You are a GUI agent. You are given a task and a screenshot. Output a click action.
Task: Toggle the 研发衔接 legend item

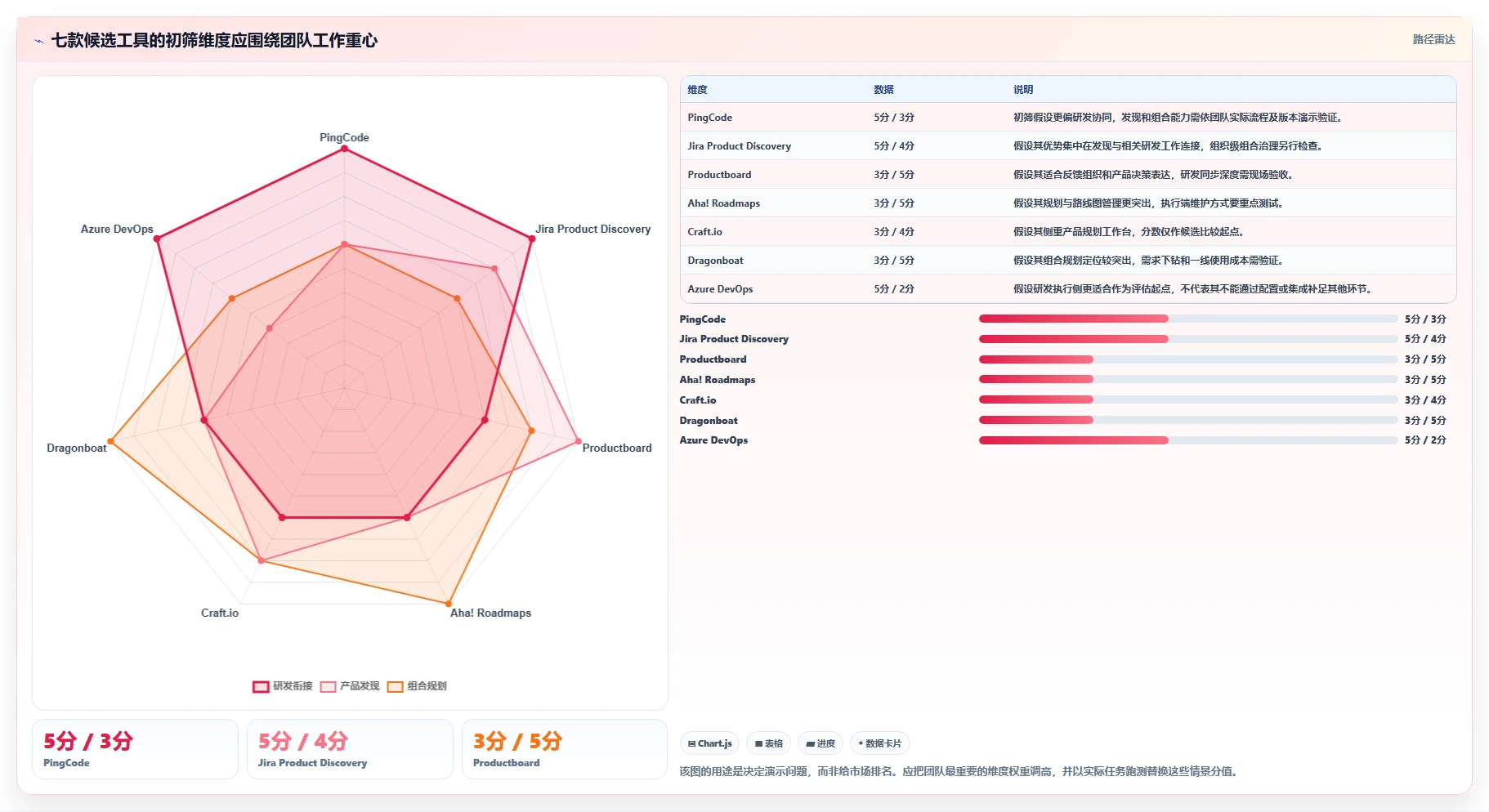coord(283,686)
